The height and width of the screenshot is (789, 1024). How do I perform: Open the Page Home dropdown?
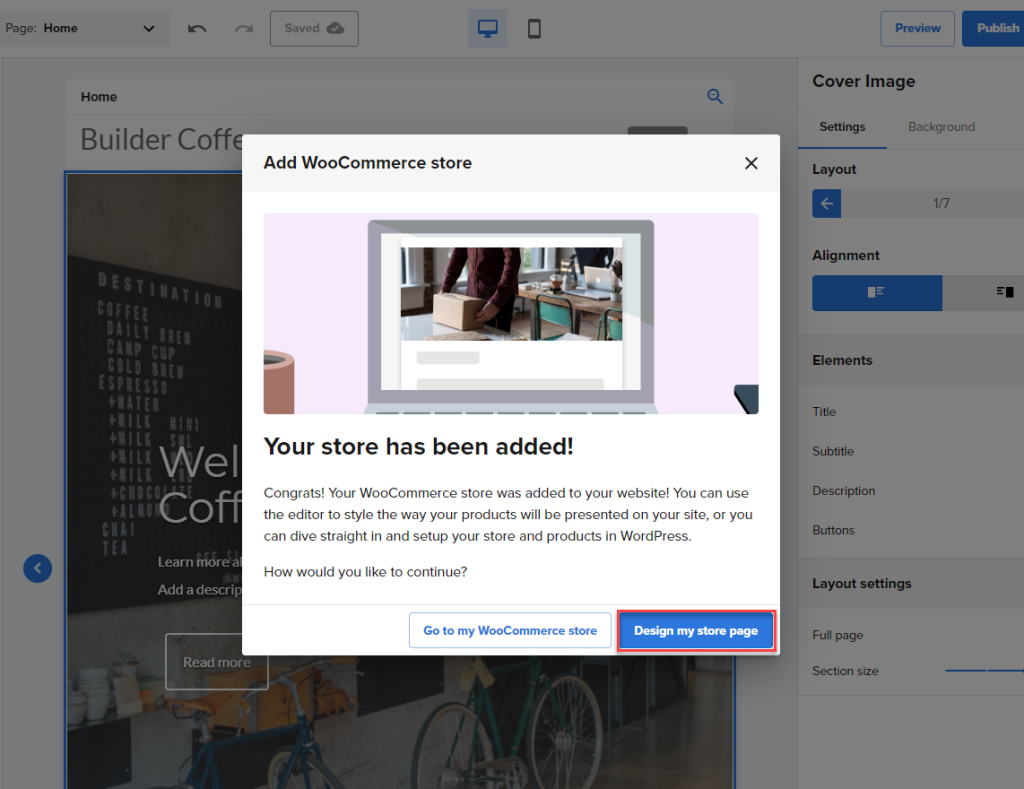[x=85, y=28]
